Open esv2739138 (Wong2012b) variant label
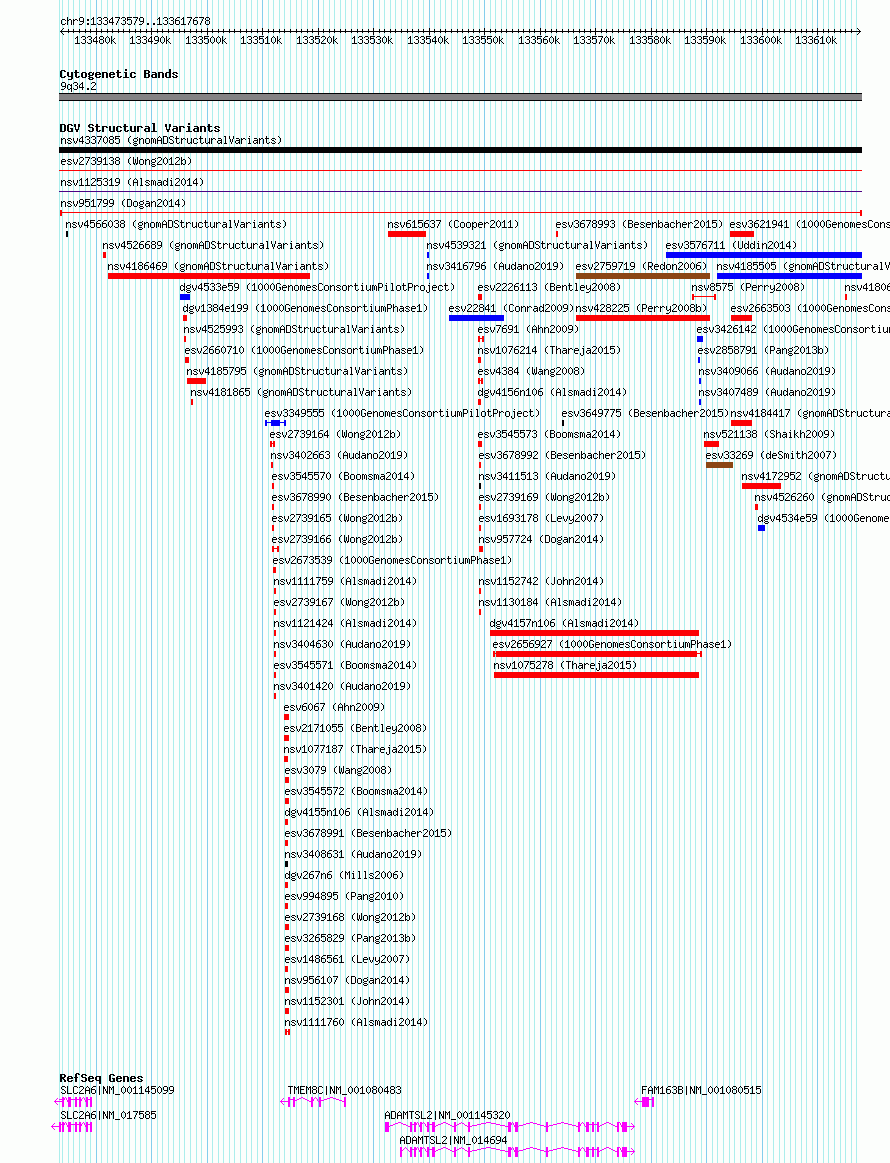890x1163 pixels. pos(126,161)
